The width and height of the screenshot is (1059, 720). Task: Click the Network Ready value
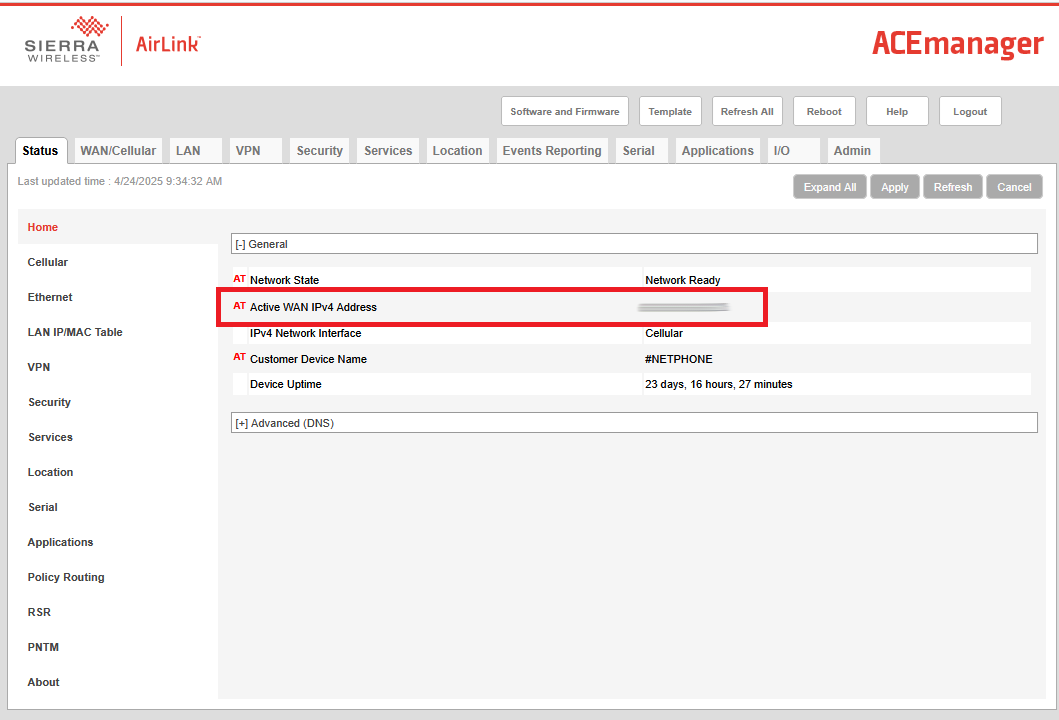(x=683, y=280)
